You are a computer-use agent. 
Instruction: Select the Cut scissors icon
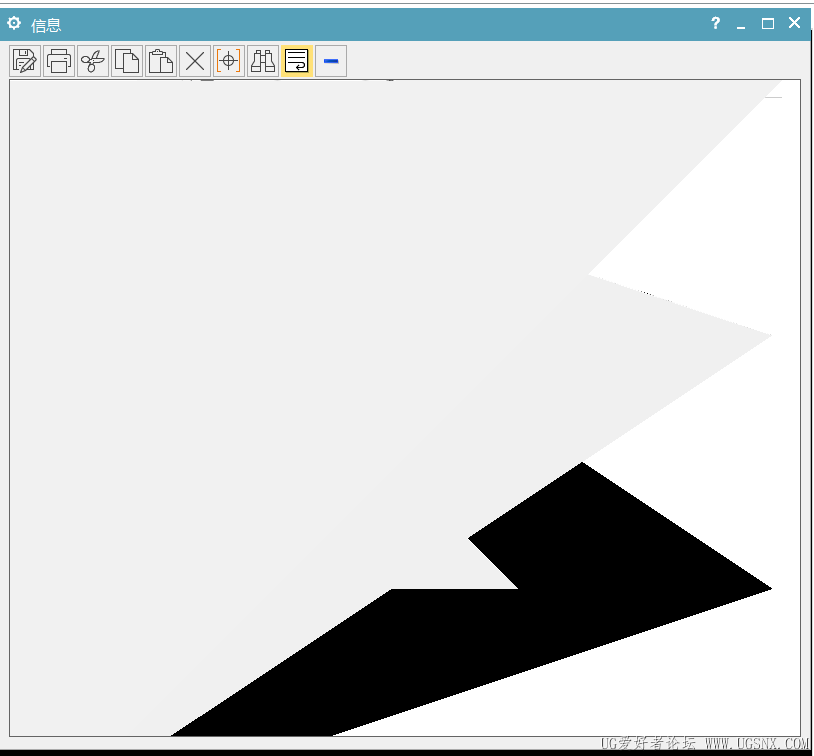[93, 61]
